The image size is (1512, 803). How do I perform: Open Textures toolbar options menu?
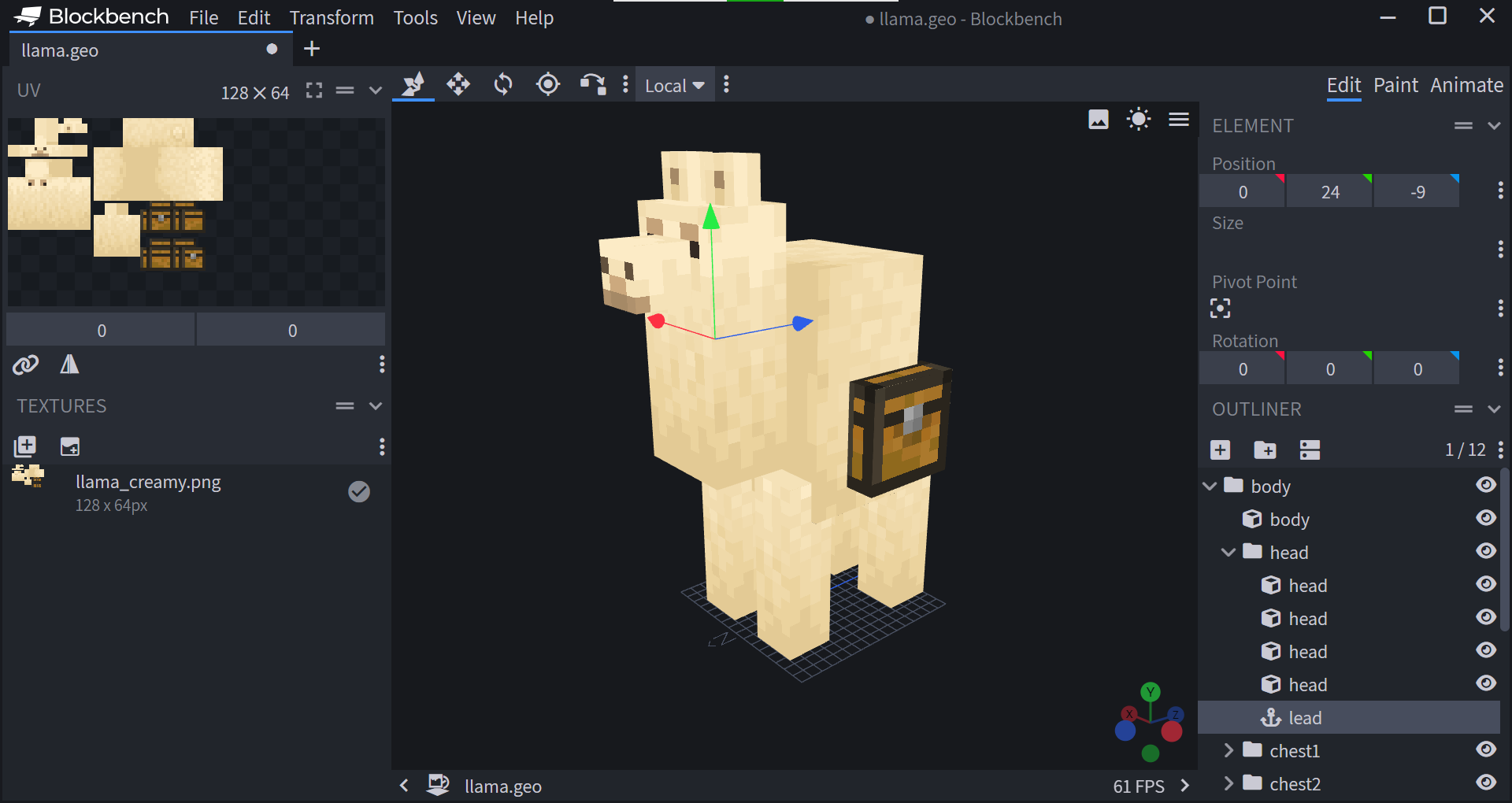382,447
